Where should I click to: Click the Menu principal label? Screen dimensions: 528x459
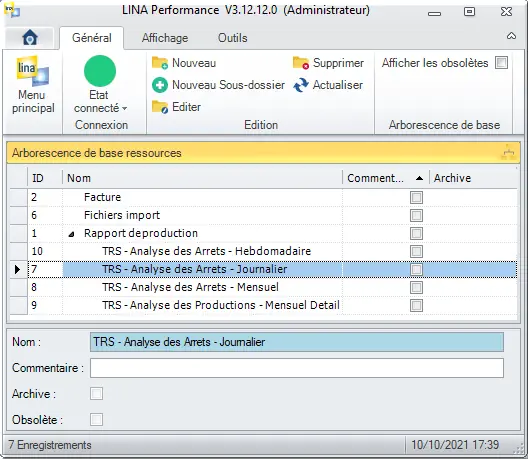point(33,101)
